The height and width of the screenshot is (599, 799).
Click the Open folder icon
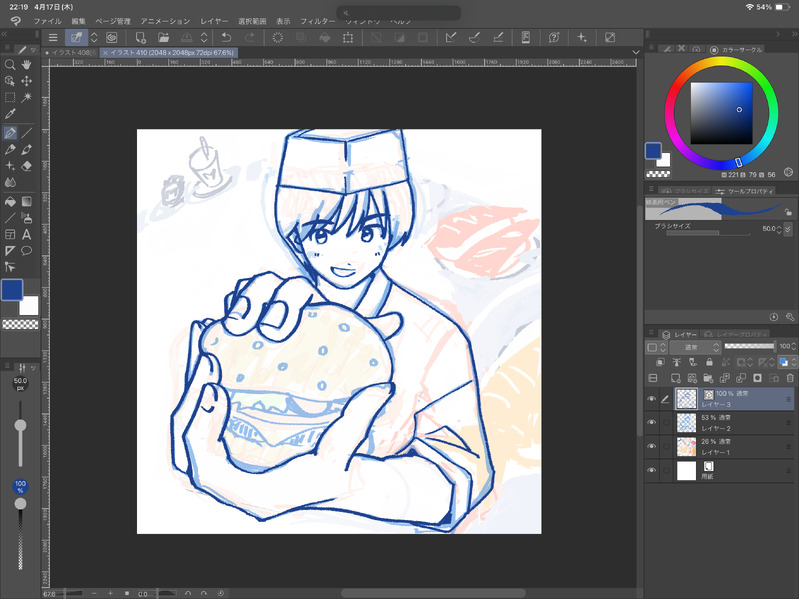(x=163, y=38)
